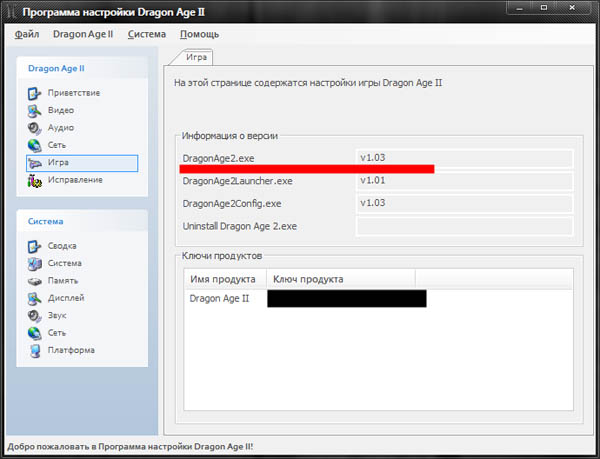Image resolution: width=600 pixels, height=459 pixels.
Task: Go to the Видео settings
Action: [x=61, y=111]
